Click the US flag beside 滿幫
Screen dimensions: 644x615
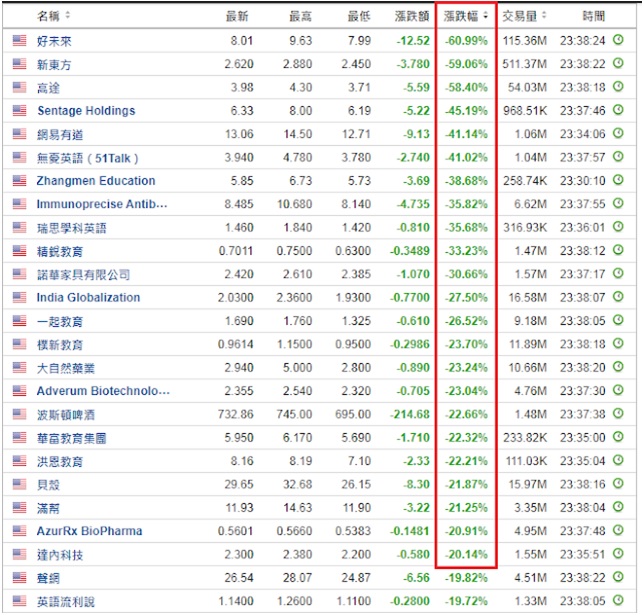tap(19, 508)
